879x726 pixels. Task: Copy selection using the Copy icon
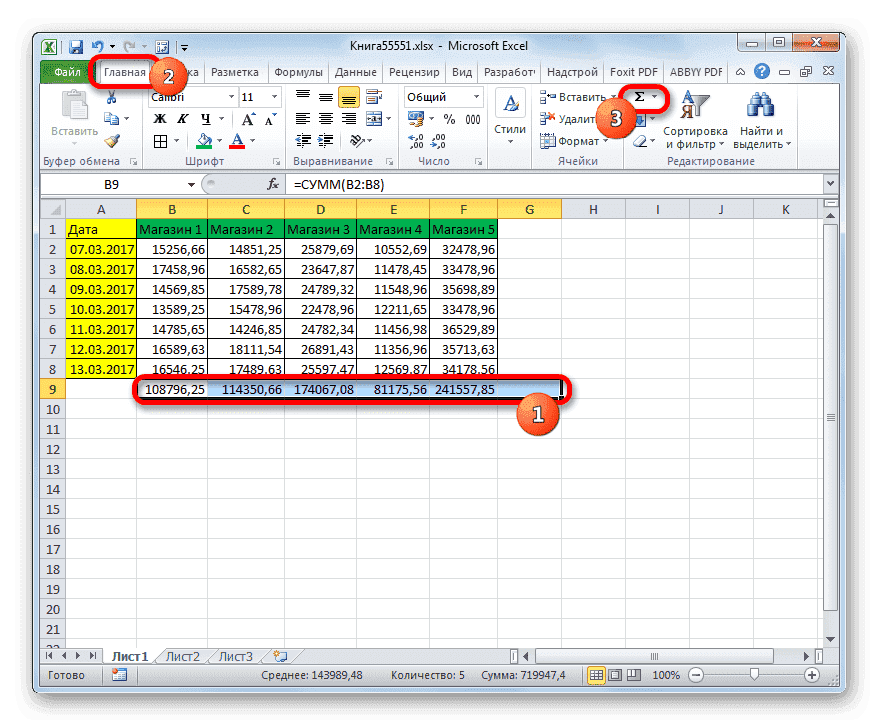click(113, 117)
